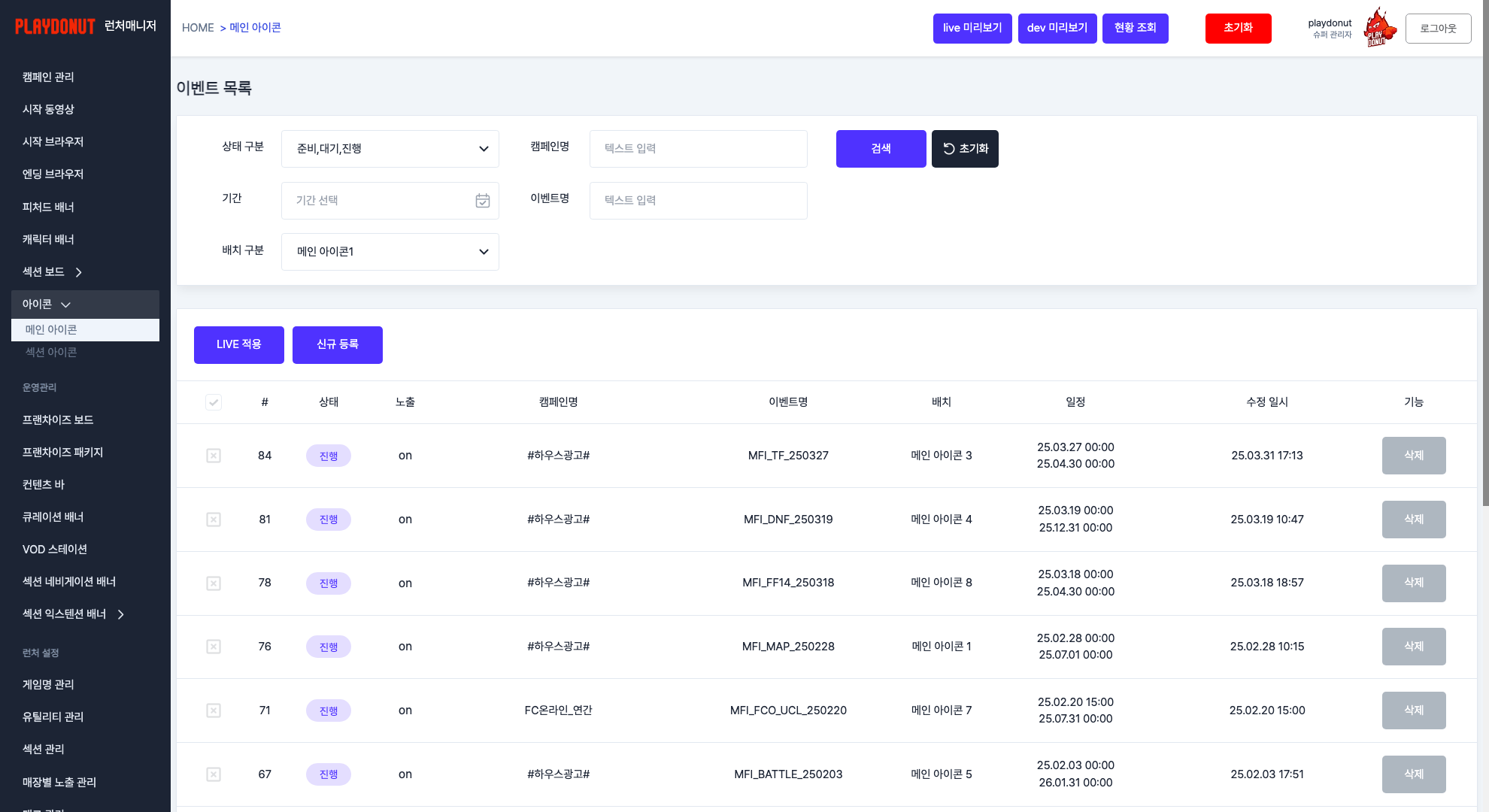Toggle the select-all checkbox in the table header
The image size is (1489, 812).
(214, 402)
